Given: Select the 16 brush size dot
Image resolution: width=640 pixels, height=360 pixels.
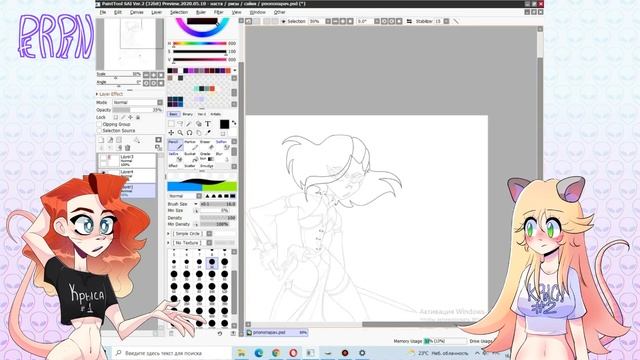Looking at the screenshot, I should (212, 262).
